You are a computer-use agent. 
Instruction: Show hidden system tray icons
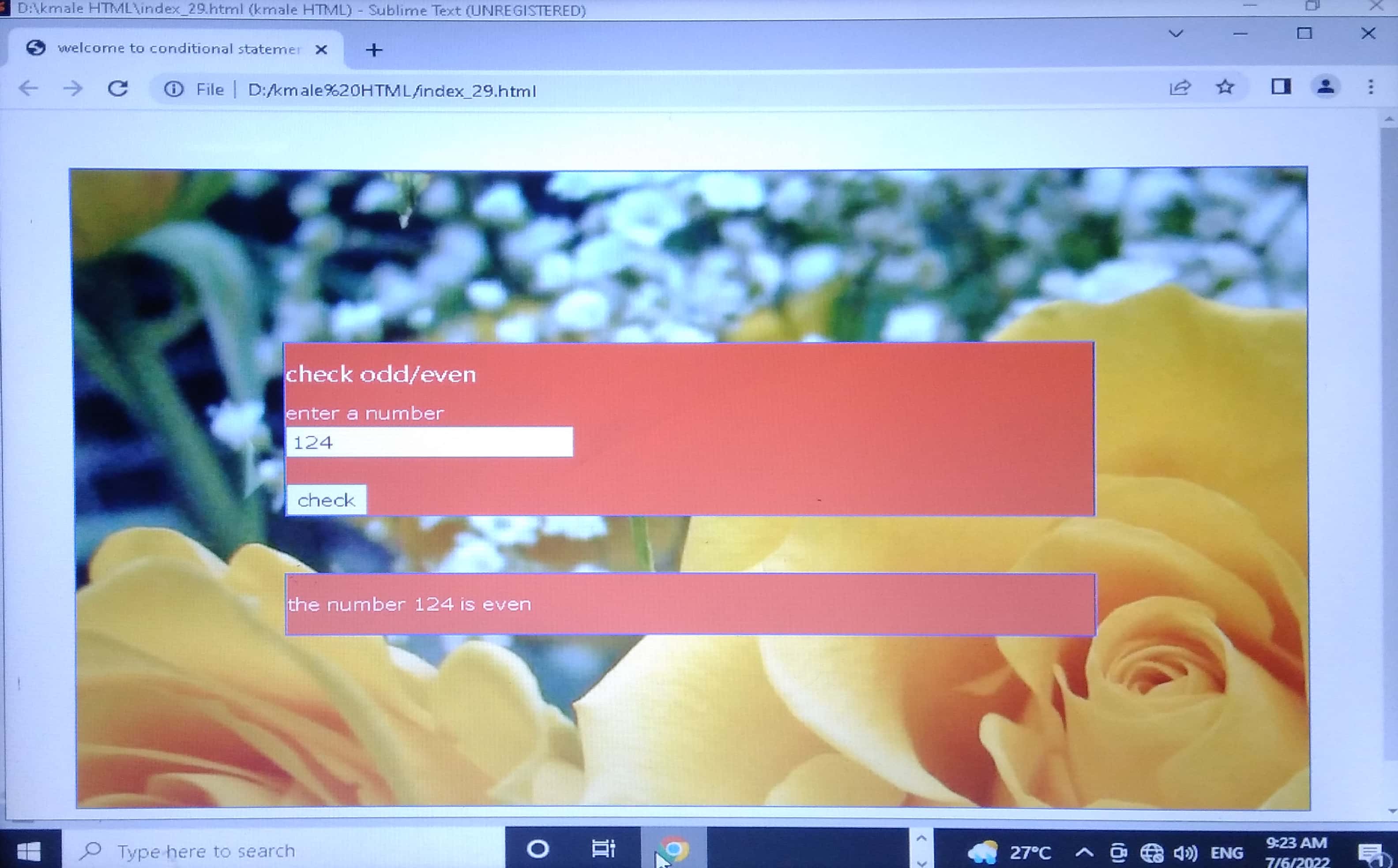click(1084, 852)
